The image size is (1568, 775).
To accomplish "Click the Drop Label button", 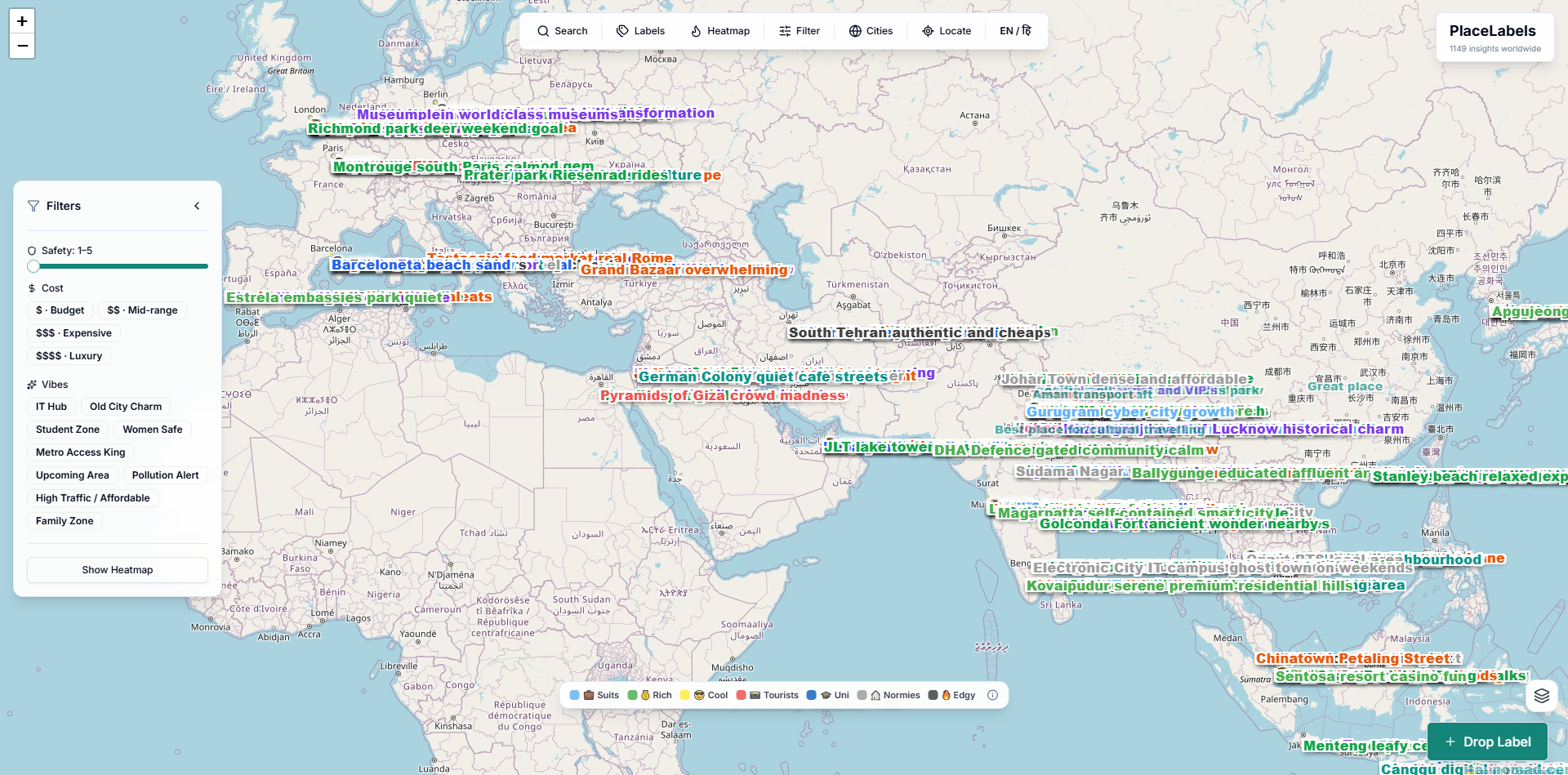I will (x=1487, y=742).
